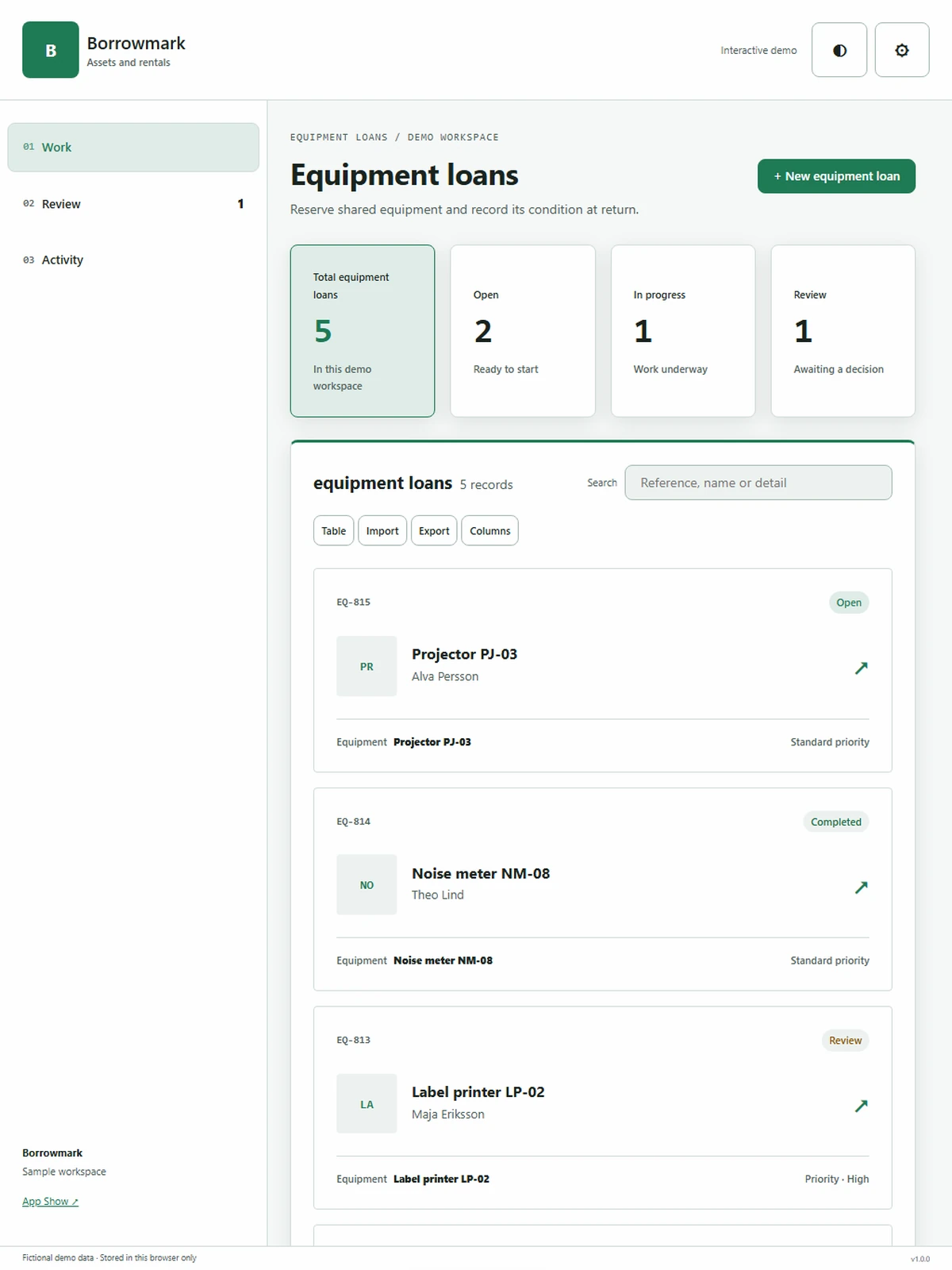Select the Work sidebar item
Image resolution: width=952 pixels, height=1270 pixels.
click(x=133, y=147)
